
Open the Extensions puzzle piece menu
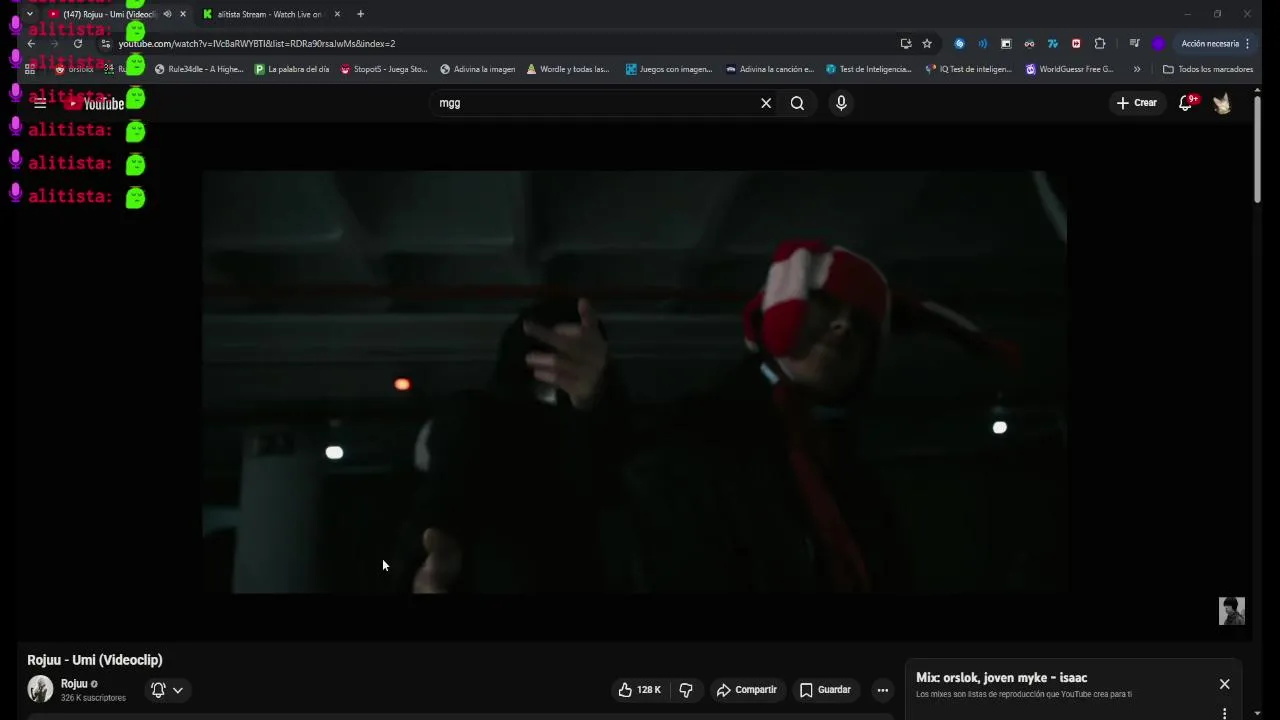coord(1100,44)
